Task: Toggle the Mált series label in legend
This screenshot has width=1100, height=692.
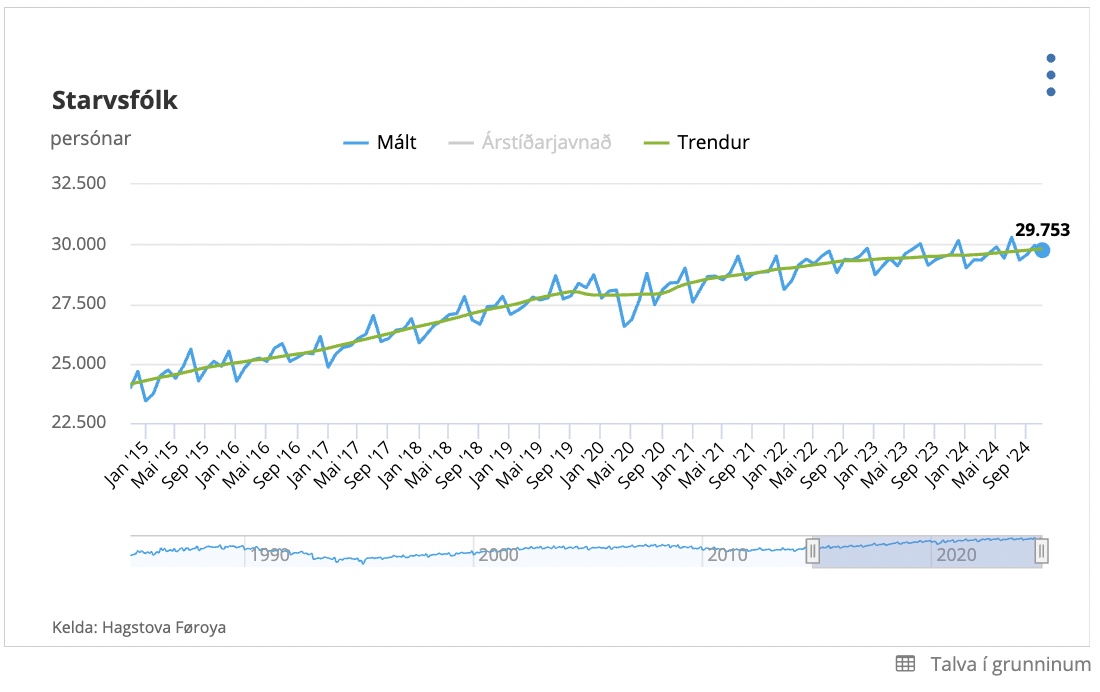Action: 396,142
